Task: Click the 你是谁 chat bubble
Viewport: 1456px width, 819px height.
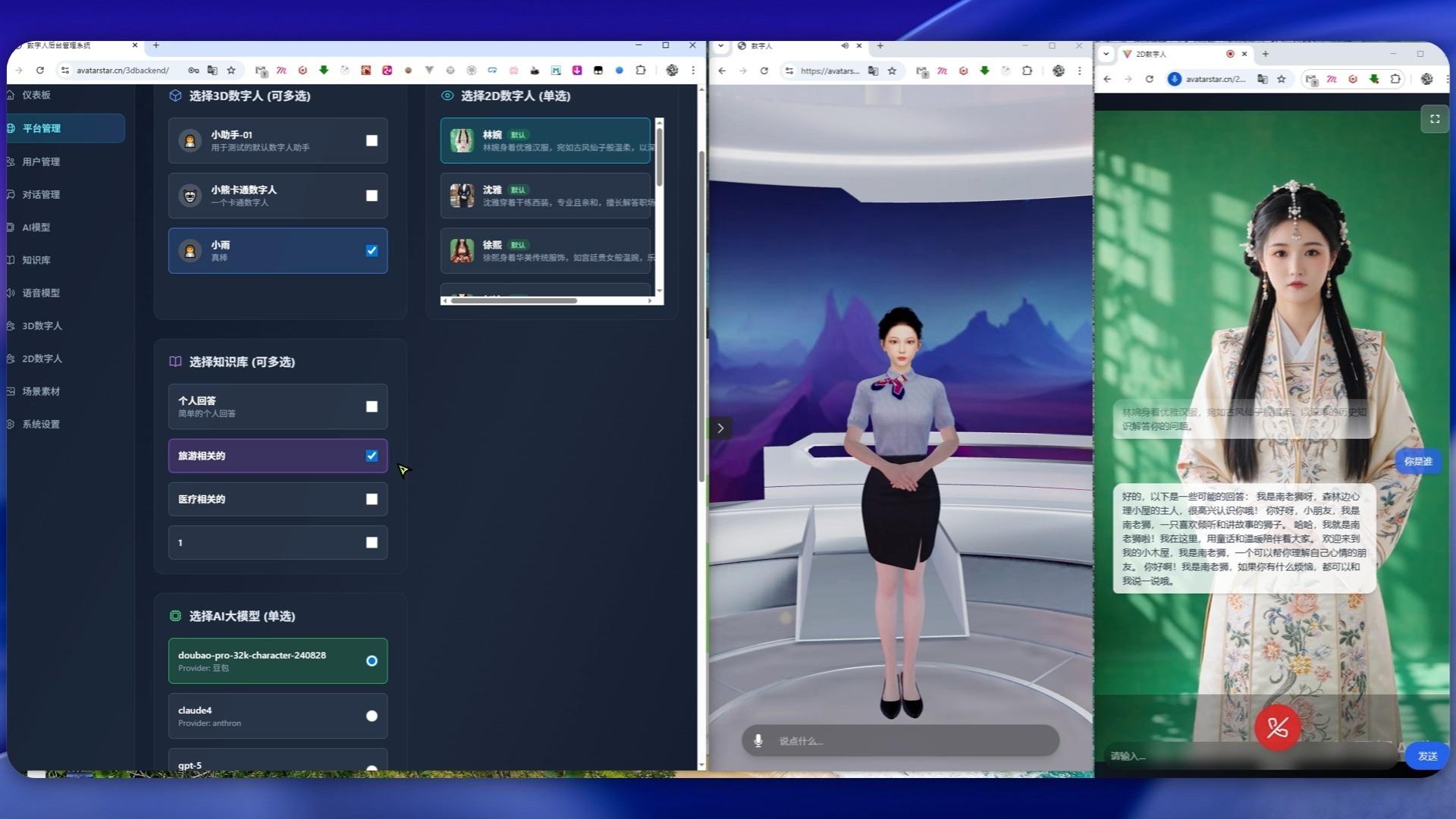Action: 1417,461
